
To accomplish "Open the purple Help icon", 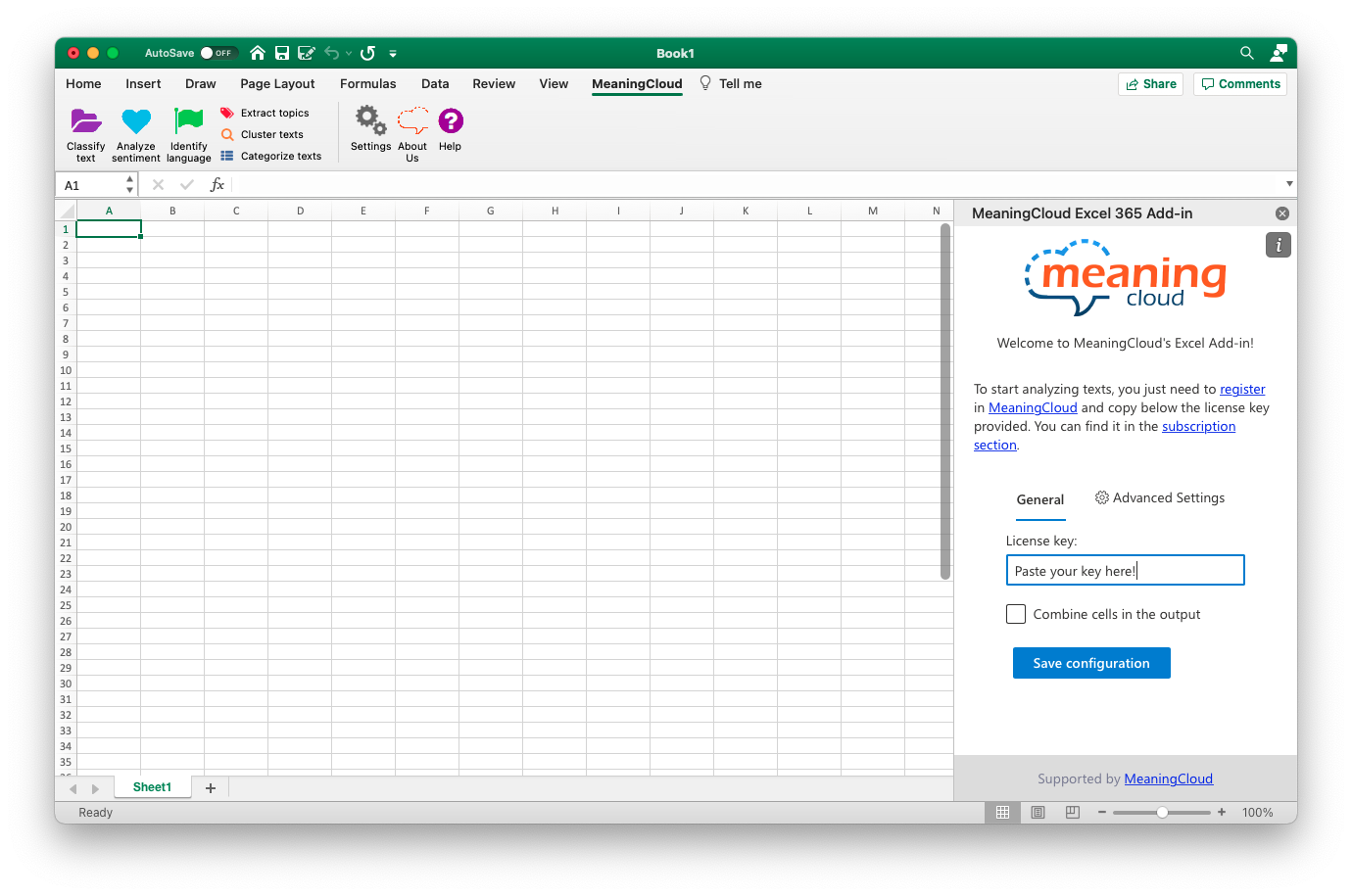I will (x=450, y=120).
